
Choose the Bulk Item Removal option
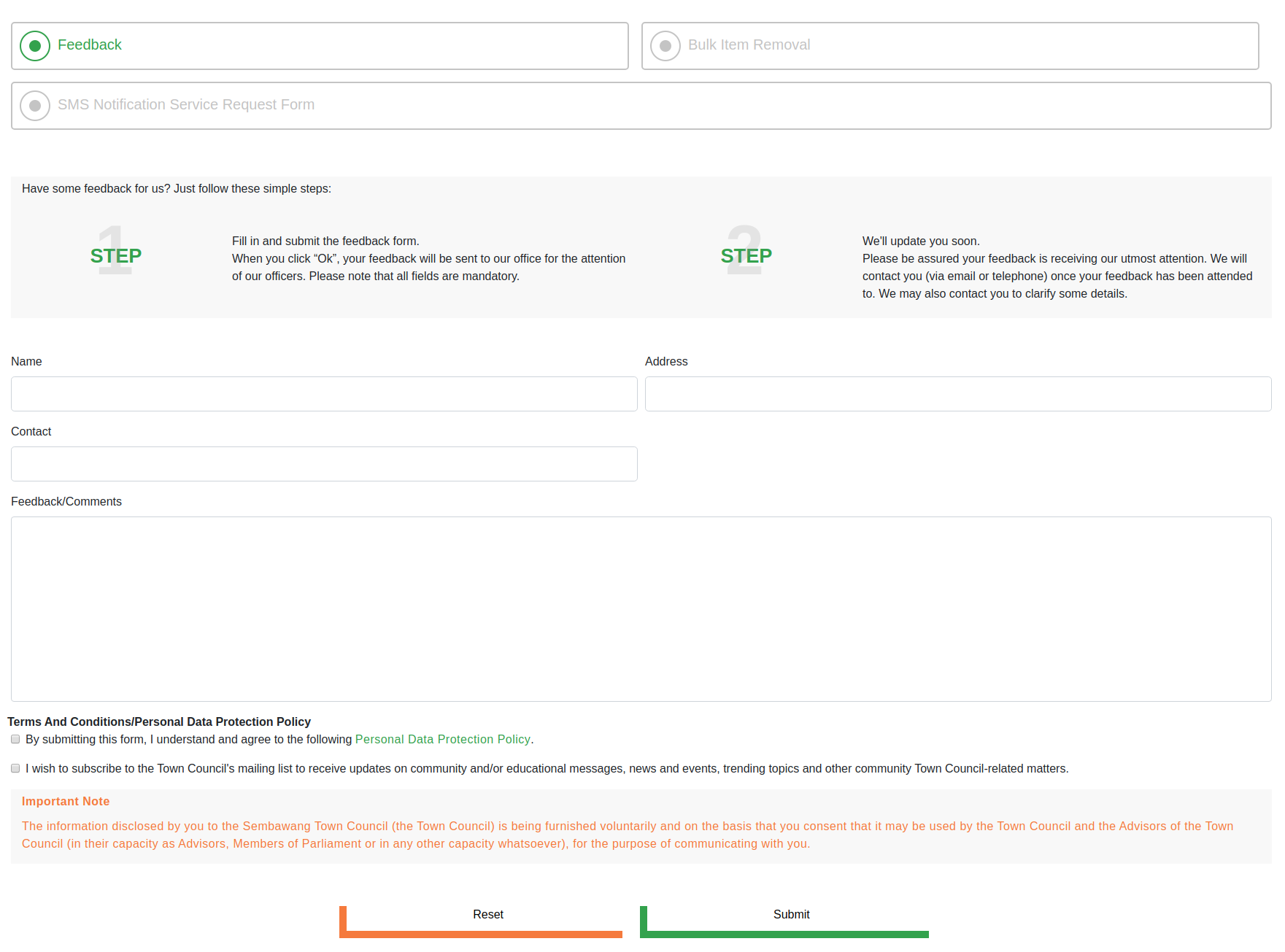pyautogui.click(x=665, y=46)
